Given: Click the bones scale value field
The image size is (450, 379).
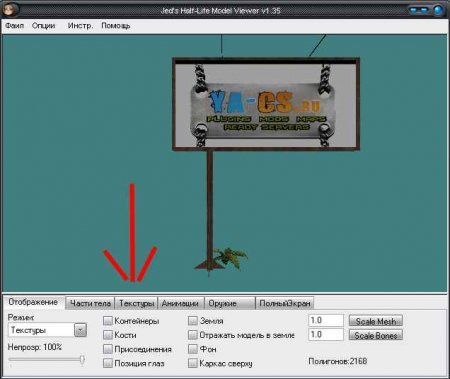Looking at the screenshot, I should tap(325, 335).
